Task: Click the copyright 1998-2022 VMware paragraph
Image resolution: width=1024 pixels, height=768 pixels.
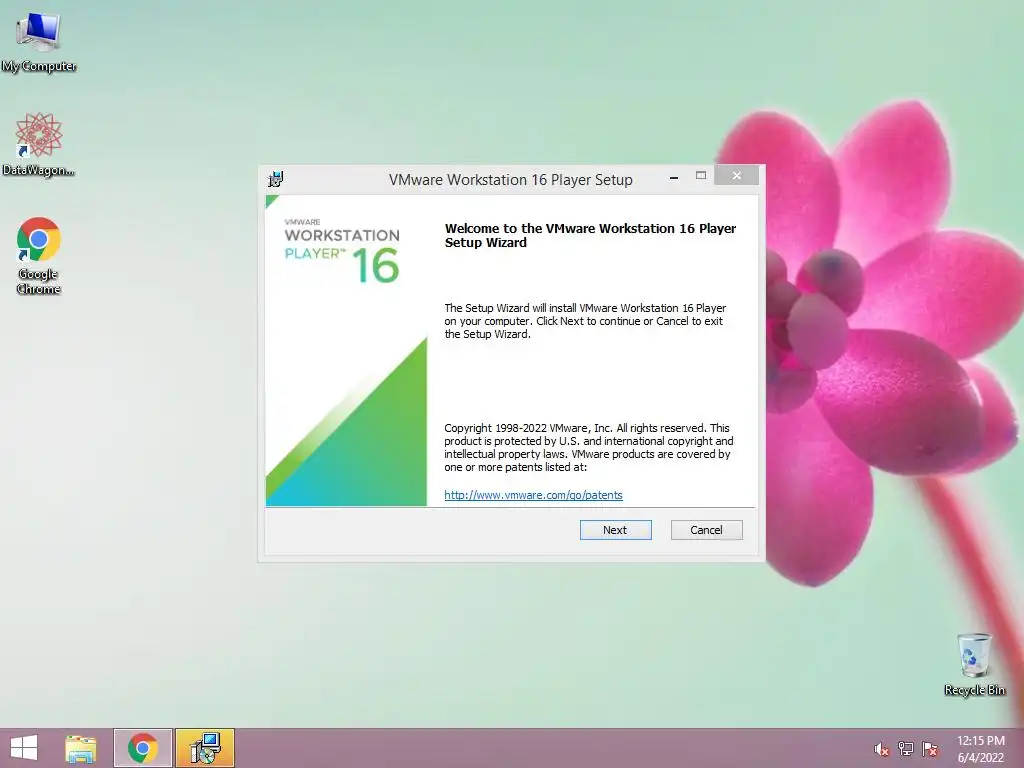Action: 589,447
